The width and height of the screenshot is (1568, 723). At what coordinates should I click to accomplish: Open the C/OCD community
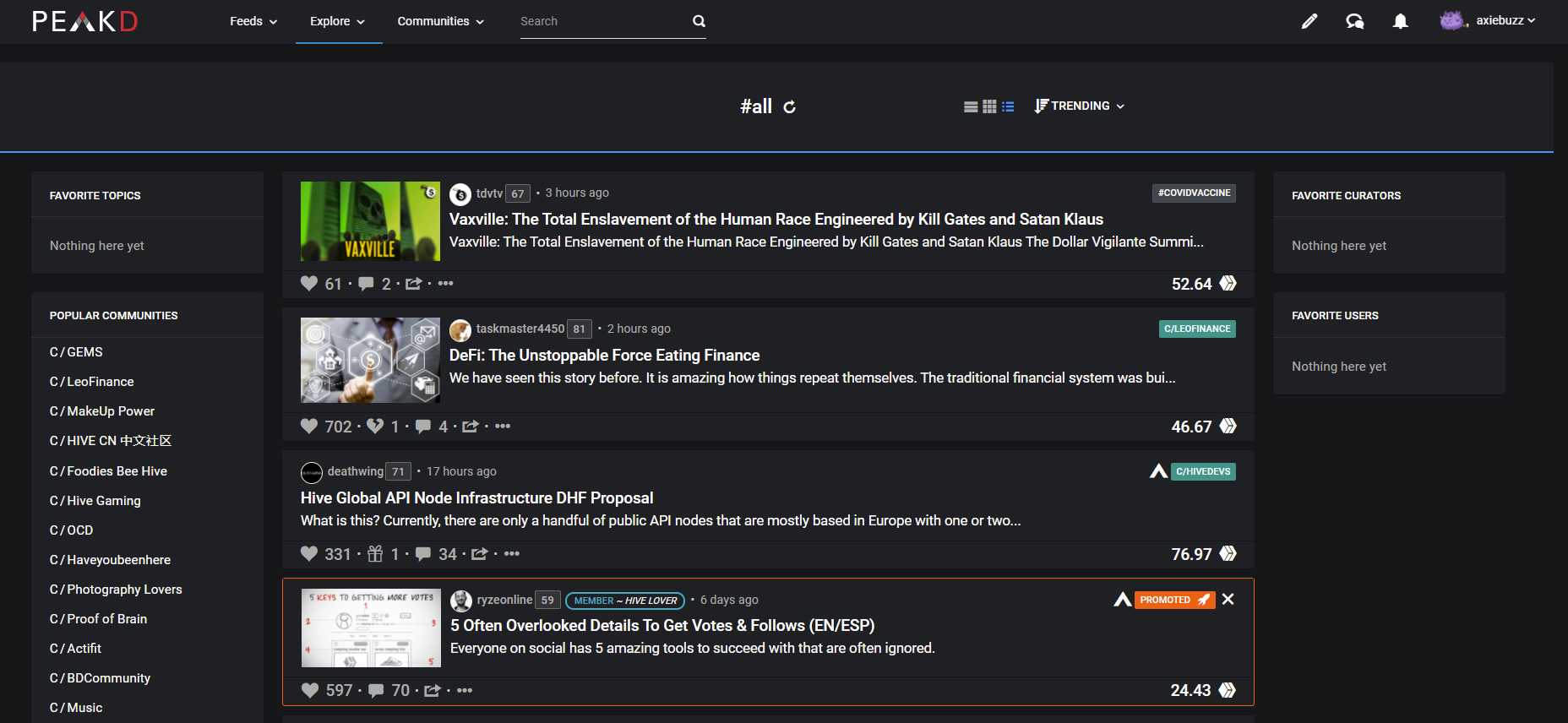[72, 530]
